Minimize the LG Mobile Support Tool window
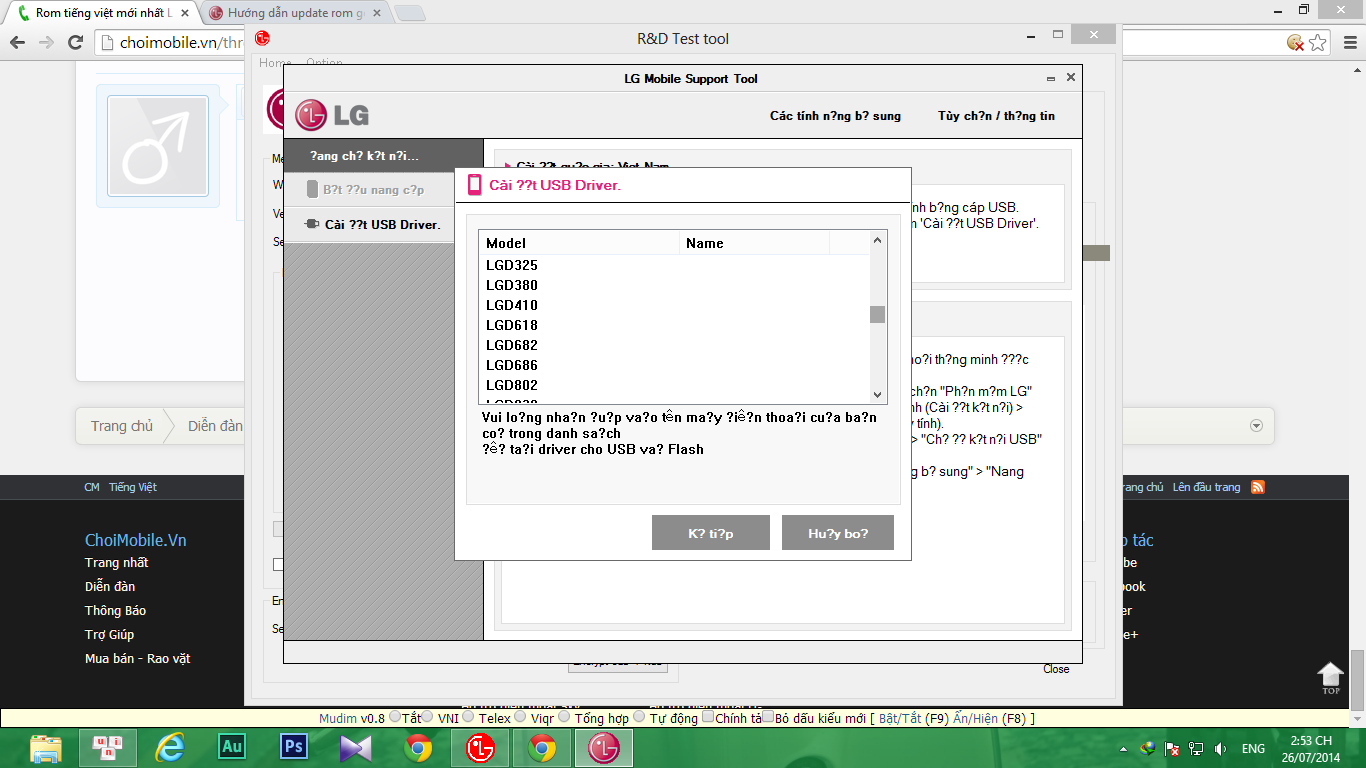 [1051, 78]
